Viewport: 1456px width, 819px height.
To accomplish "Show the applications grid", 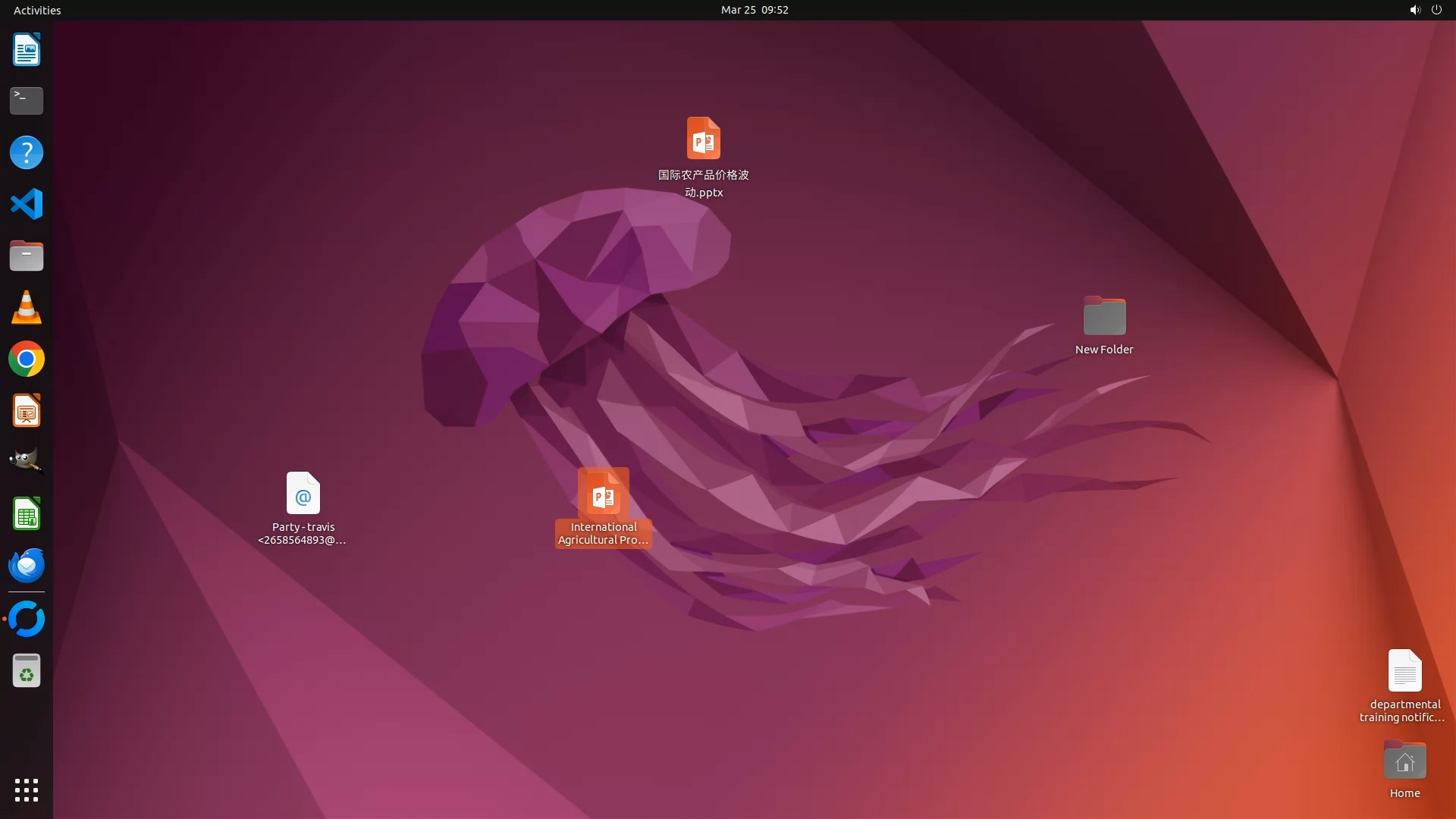I will pos(27,790).
